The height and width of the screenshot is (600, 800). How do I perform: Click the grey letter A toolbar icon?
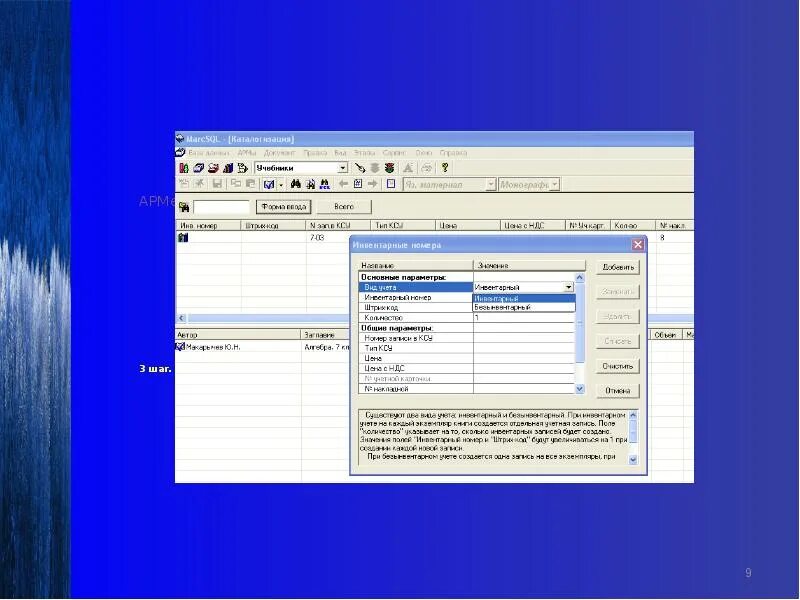pos(408,168)
